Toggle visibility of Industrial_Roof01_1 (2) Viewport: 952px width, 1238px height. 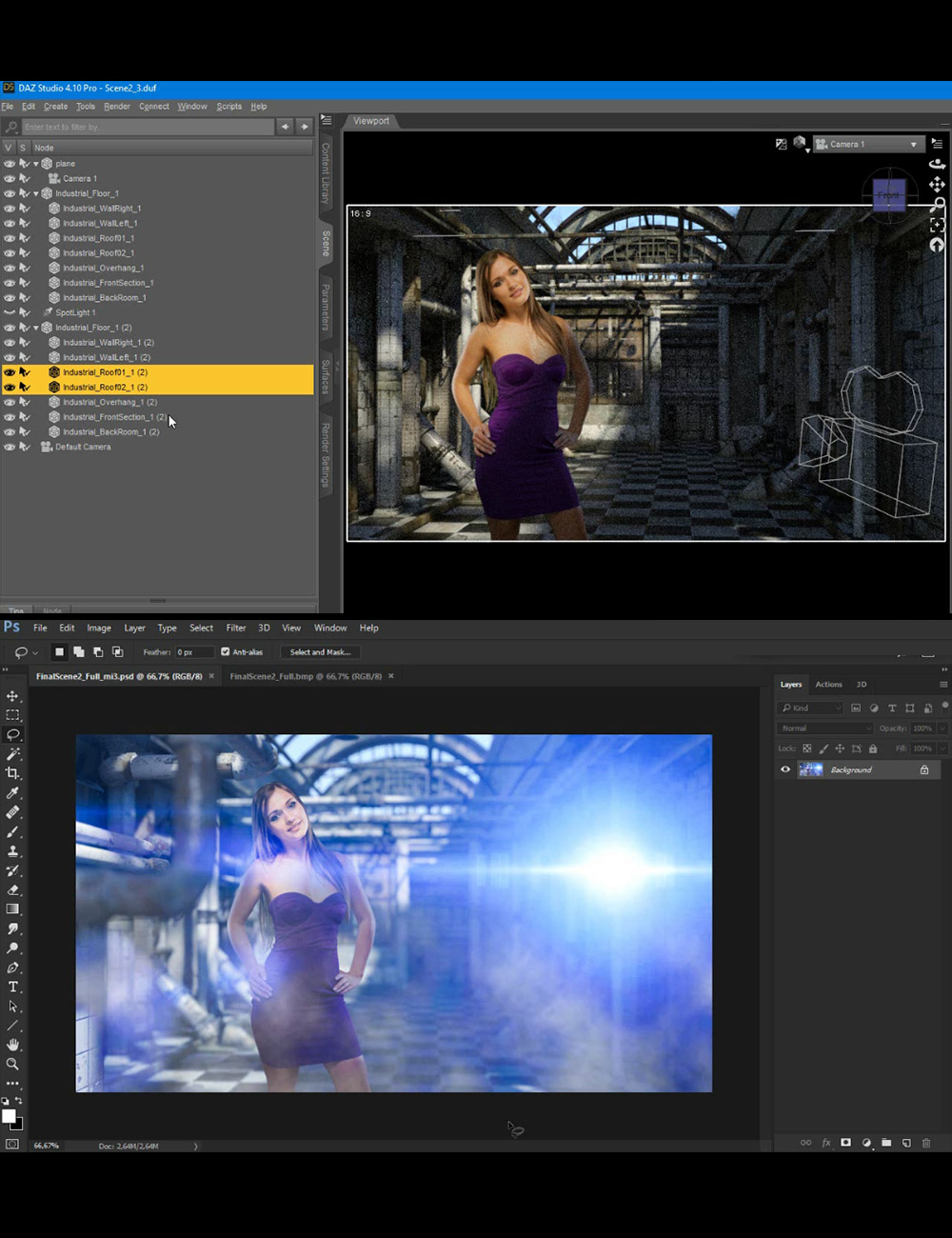click(10, 372)
